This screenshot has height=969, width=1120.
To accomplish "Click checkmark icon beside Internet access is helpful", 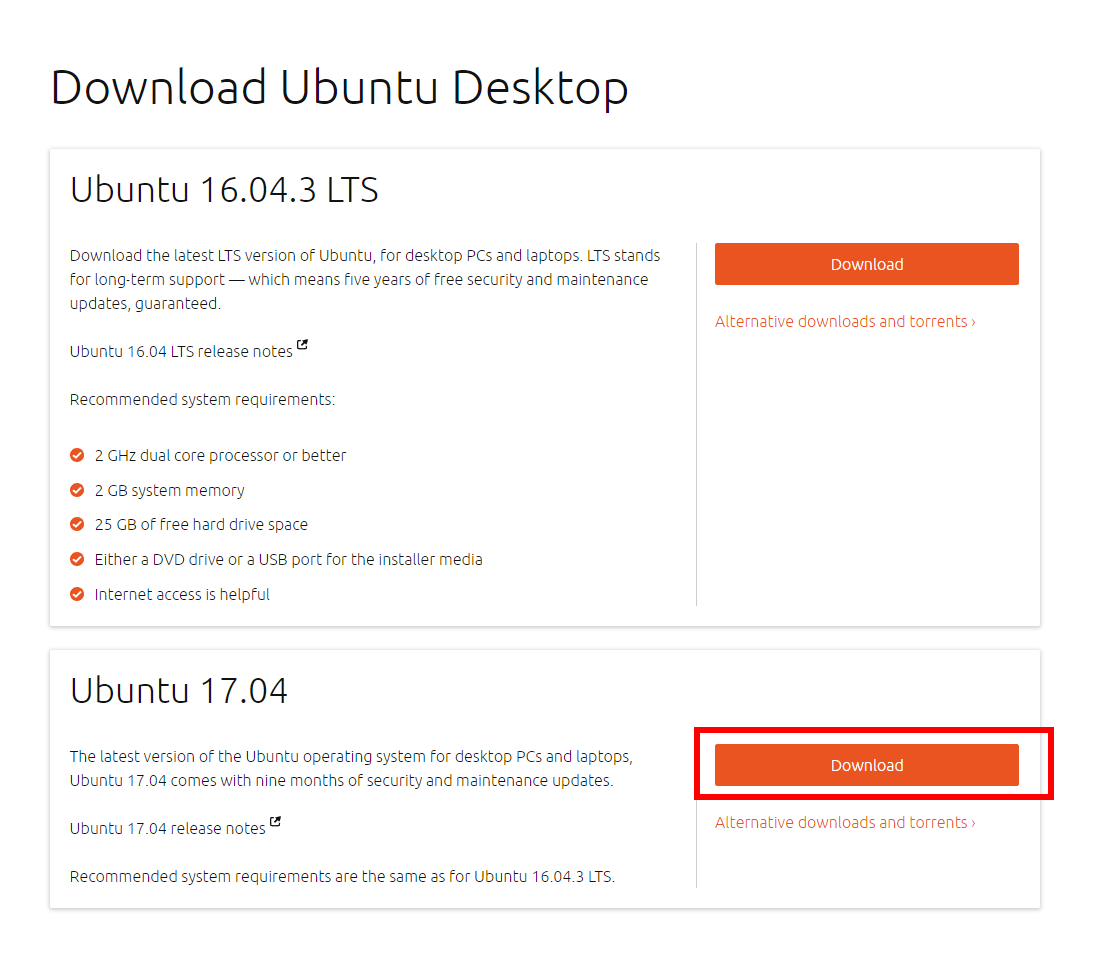I will [x=77, y=594].
